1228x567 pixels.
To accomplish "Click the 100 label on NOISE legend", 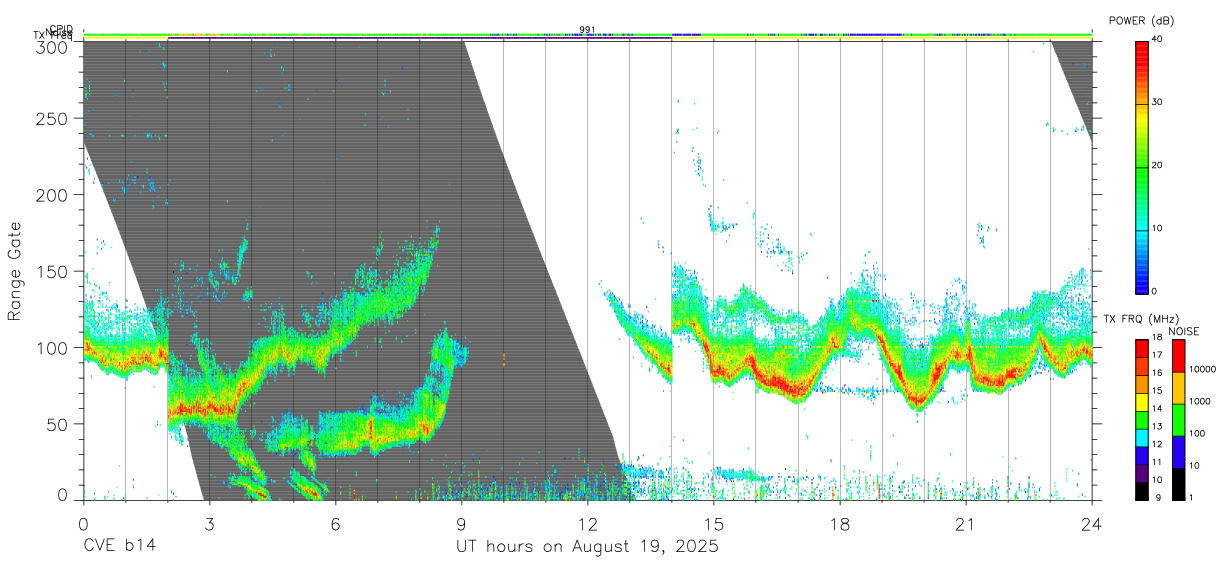I will [x=1195, y=434].
